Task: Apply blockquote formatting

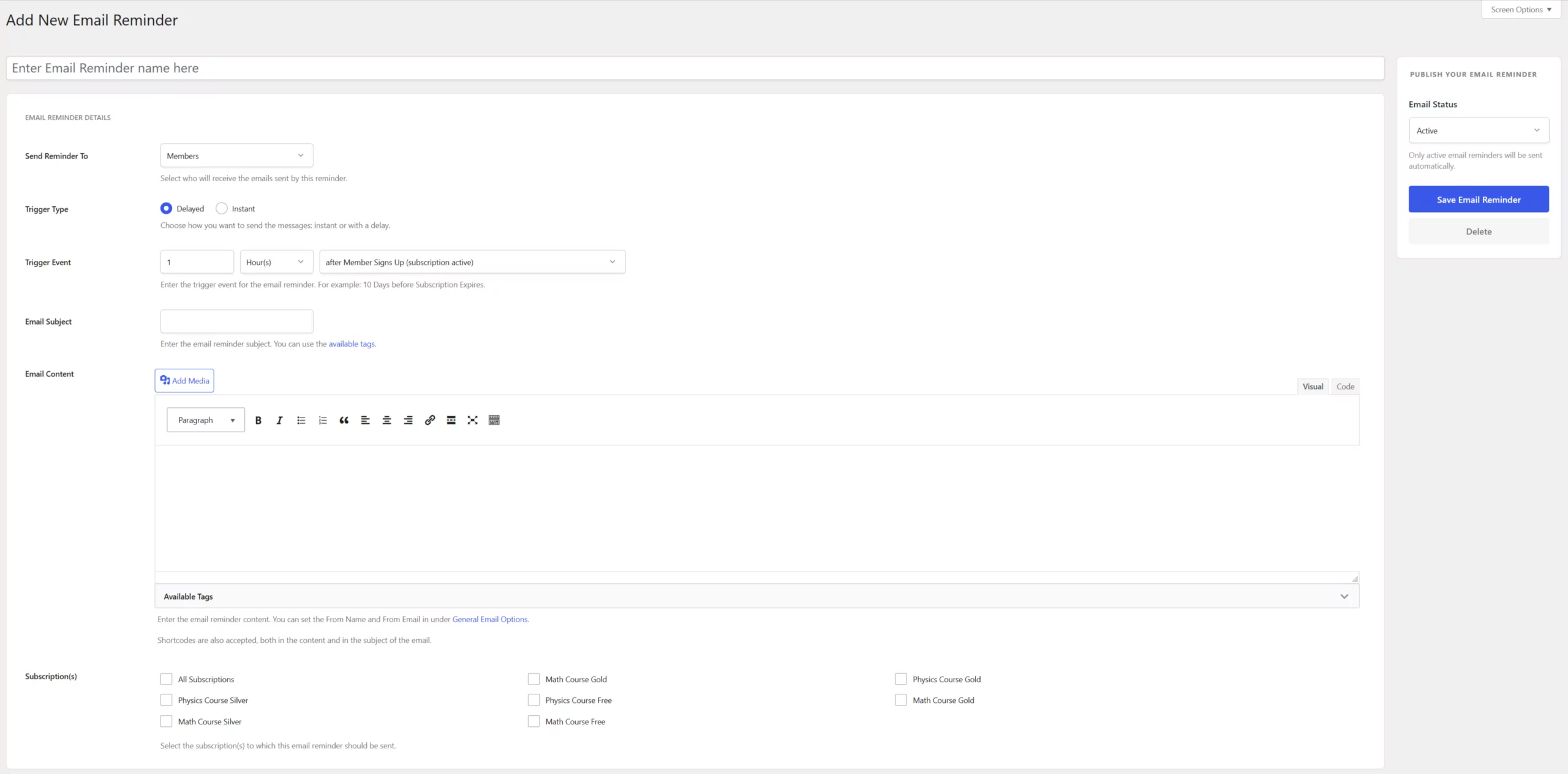Action: click(x=344, y=420)
